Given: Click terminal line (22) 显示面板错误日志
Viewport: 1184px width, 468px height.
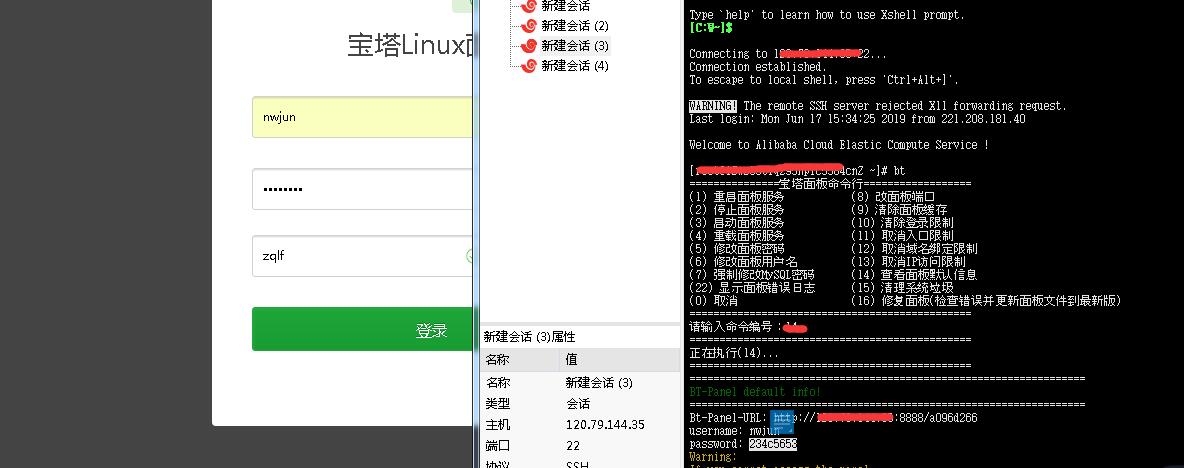Looking at the screenshot, I should 753,288.
